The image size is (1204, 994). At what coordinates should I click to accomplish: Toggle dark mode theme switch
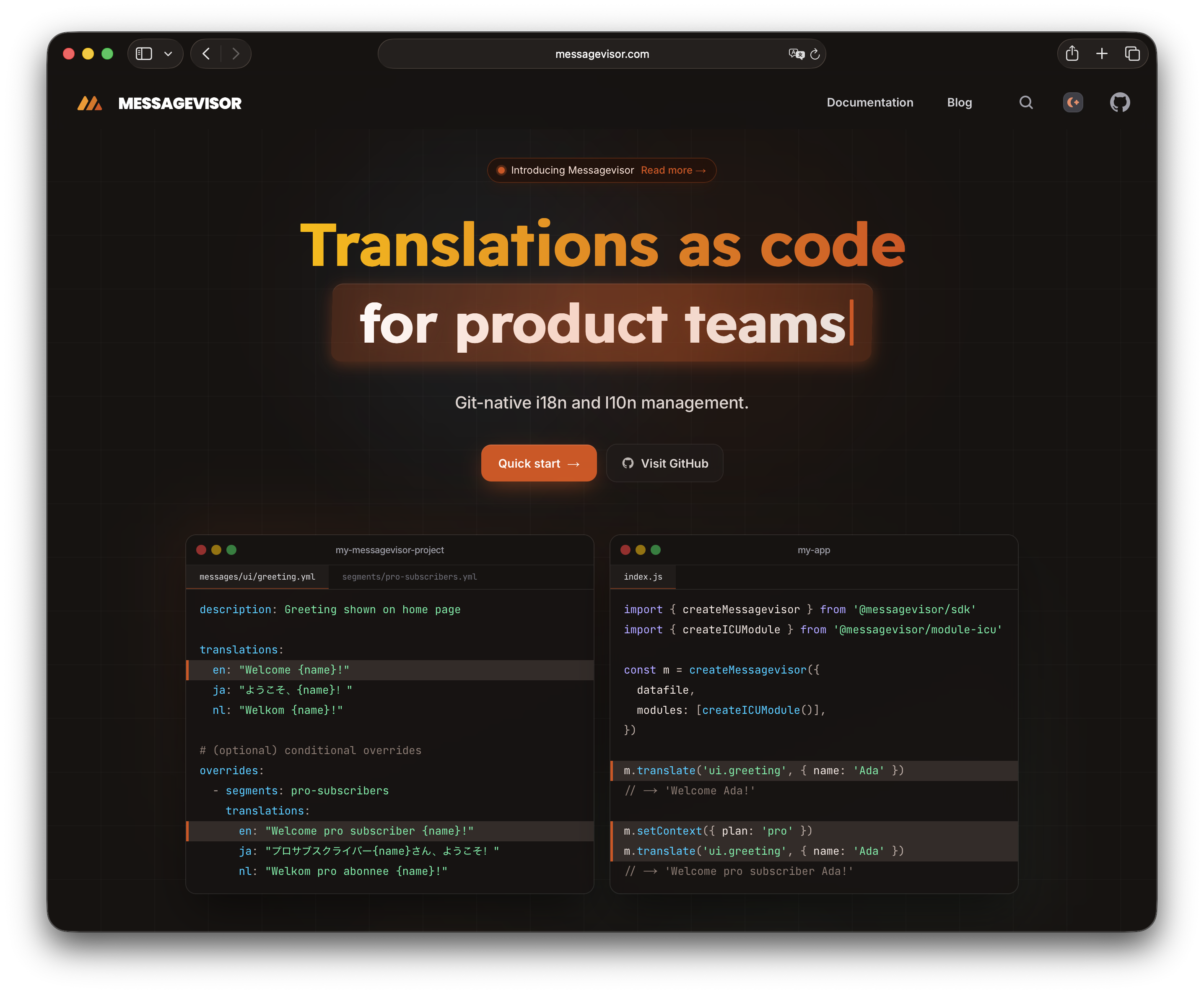point(1073,102)
